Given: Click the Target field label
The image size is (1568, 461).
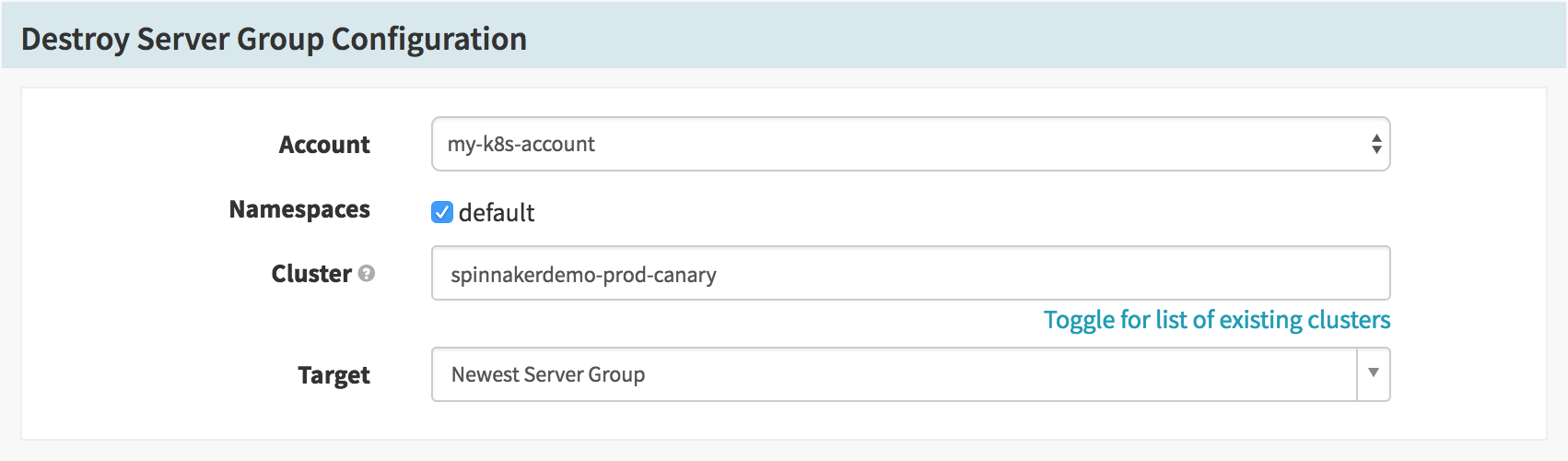Looking at the screenshot, I should pos(333,375).
